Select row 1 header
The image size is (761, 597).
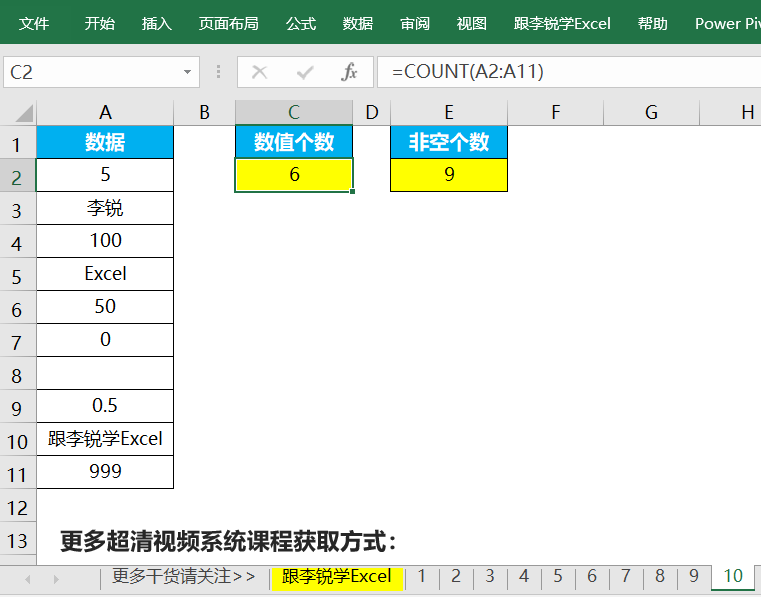[17, 144]
